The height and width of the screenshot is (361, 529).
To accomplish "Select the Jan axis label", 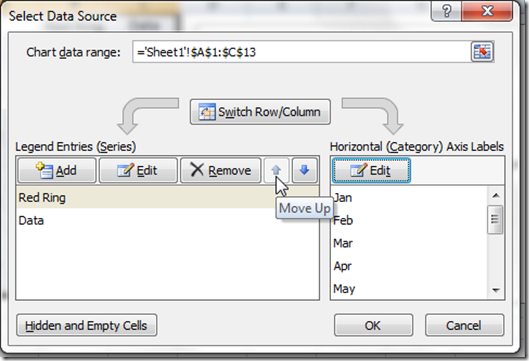I will pos(343,197).
